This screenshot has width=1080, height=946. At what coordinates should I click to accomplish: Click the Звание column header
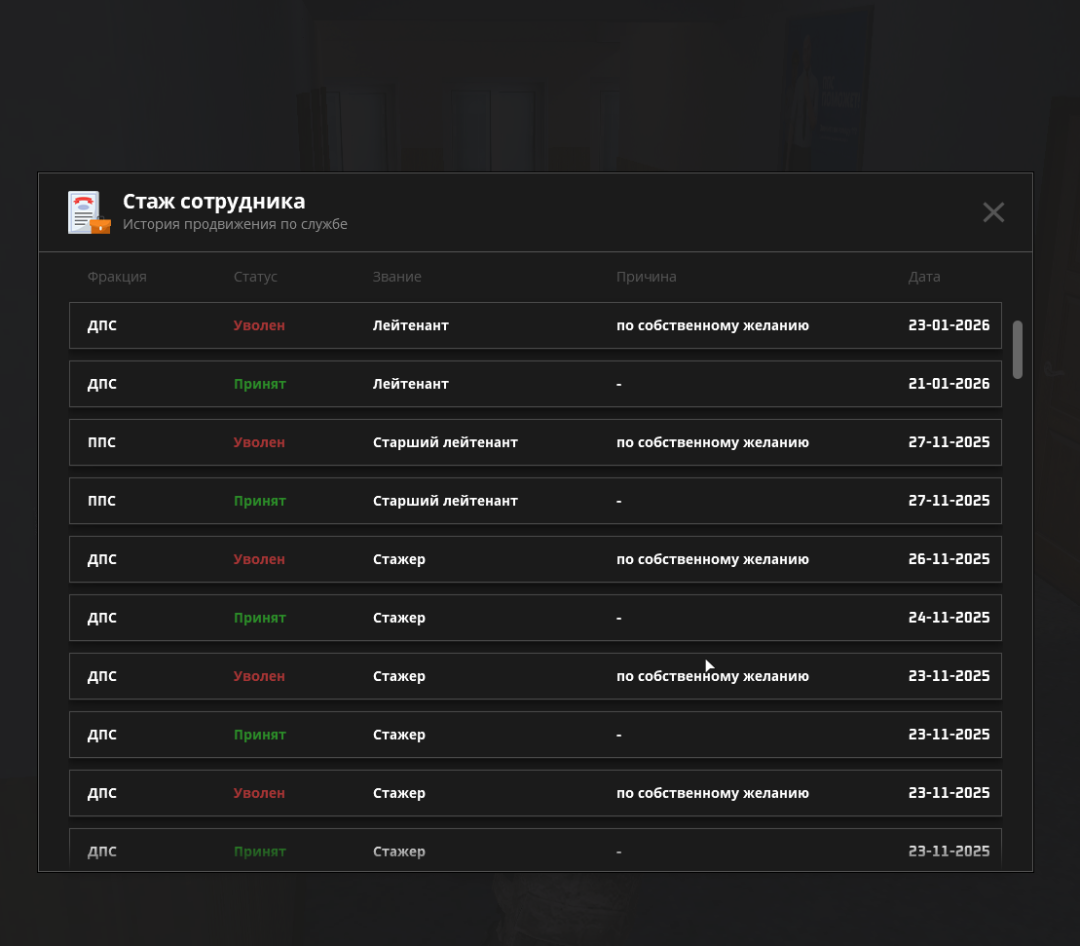(x=397, y=277)
